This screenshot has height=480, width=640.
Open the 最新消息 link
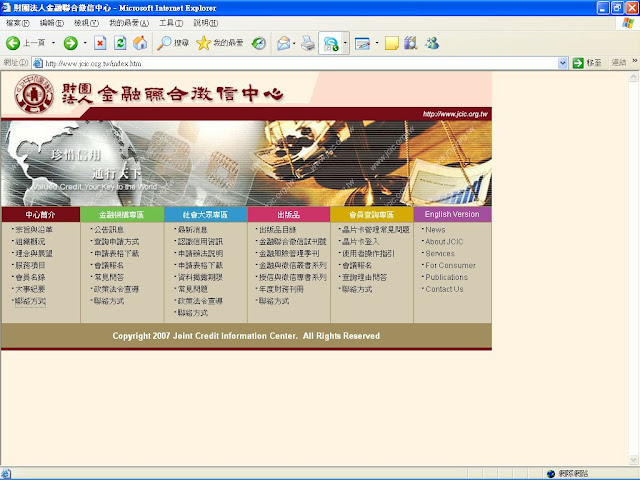coord(193,229)
